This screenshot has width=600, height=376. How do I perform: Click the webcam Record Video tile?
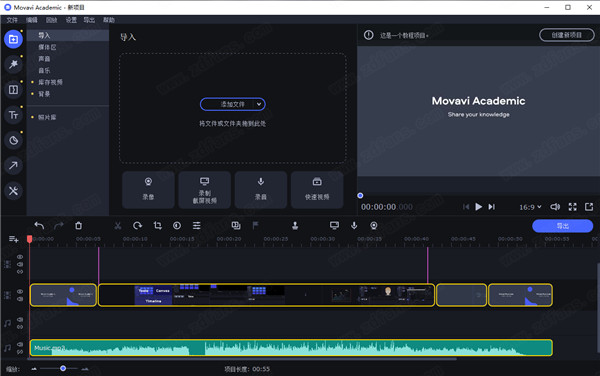(x=148, y=190)
